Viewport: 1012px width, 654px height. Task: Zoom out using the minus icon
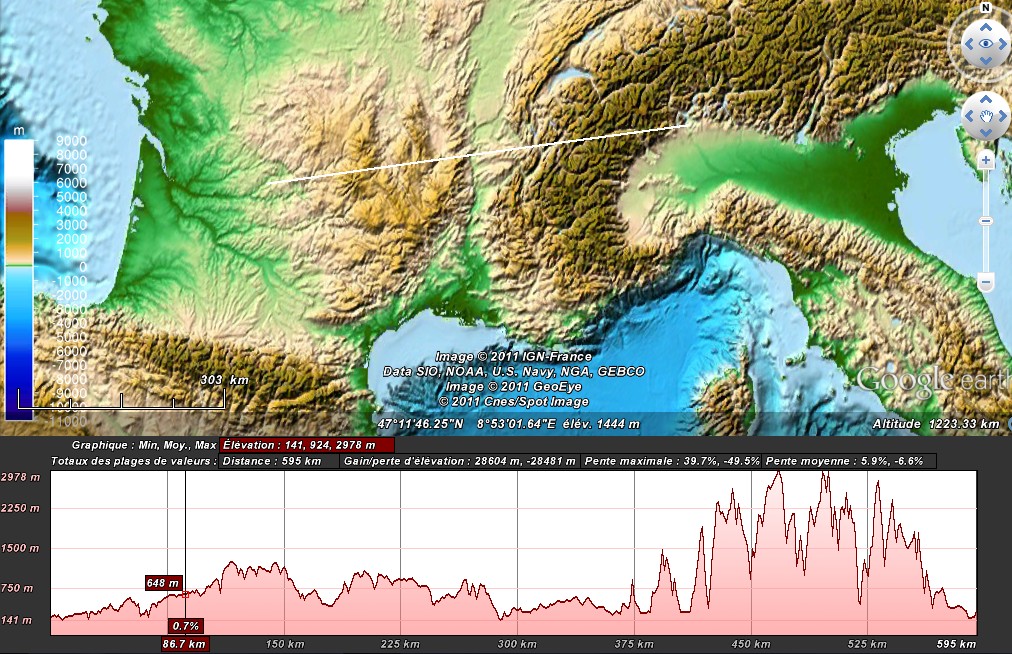pos(986,281)
